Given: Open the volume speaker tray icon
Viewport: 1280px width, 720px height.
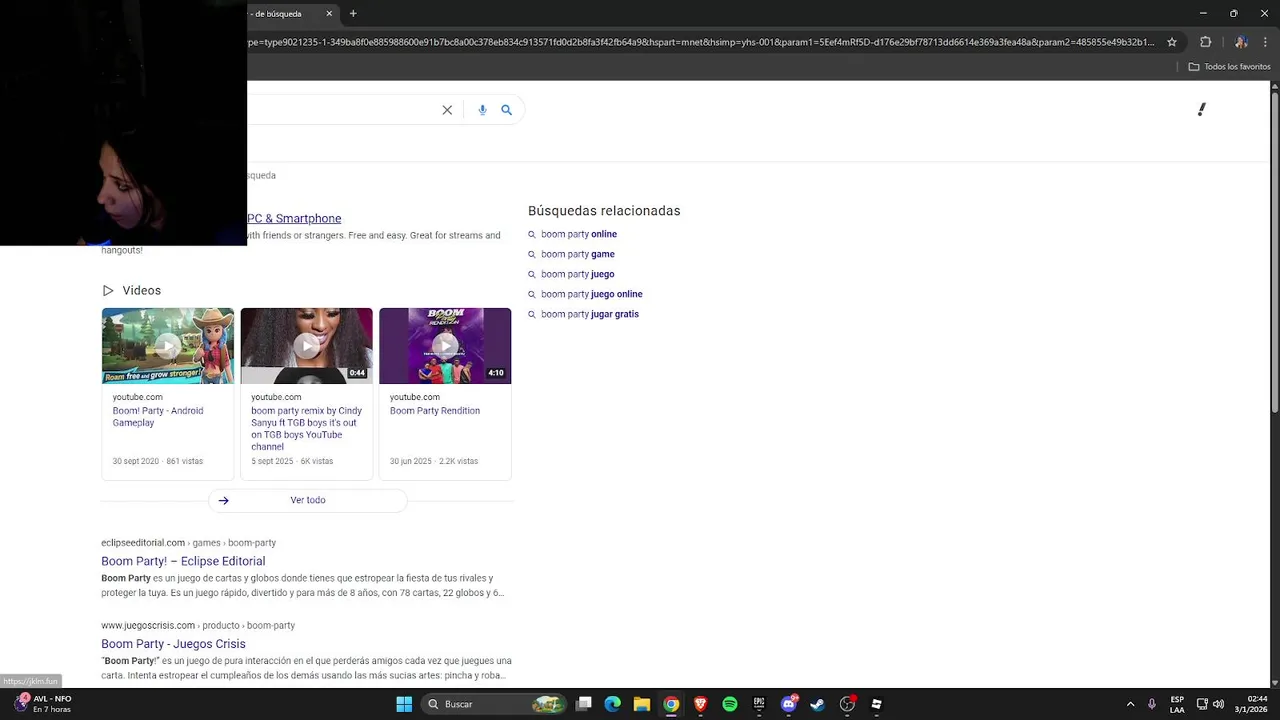Looking at the screenshot, I should click(1218, 704).
